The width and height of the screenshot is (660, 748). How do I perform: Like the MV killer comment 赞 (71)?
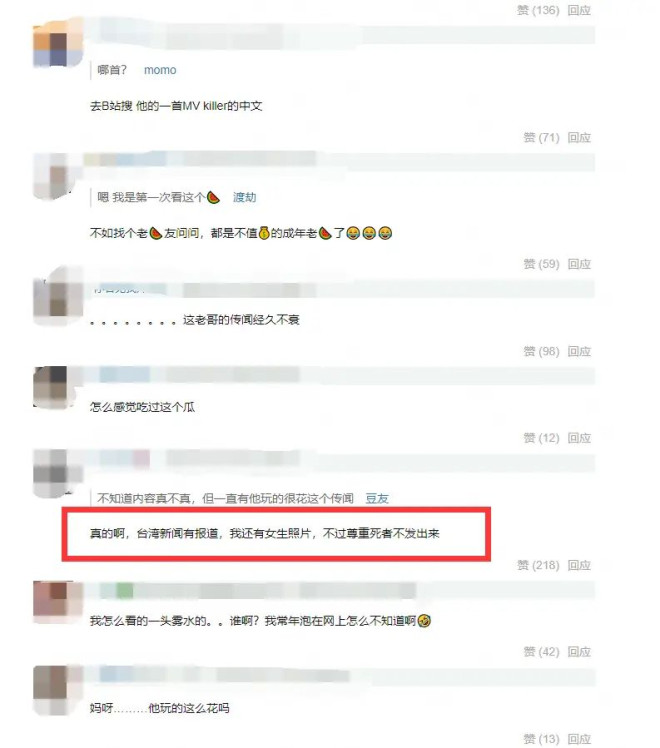click(x=541, y=137)
